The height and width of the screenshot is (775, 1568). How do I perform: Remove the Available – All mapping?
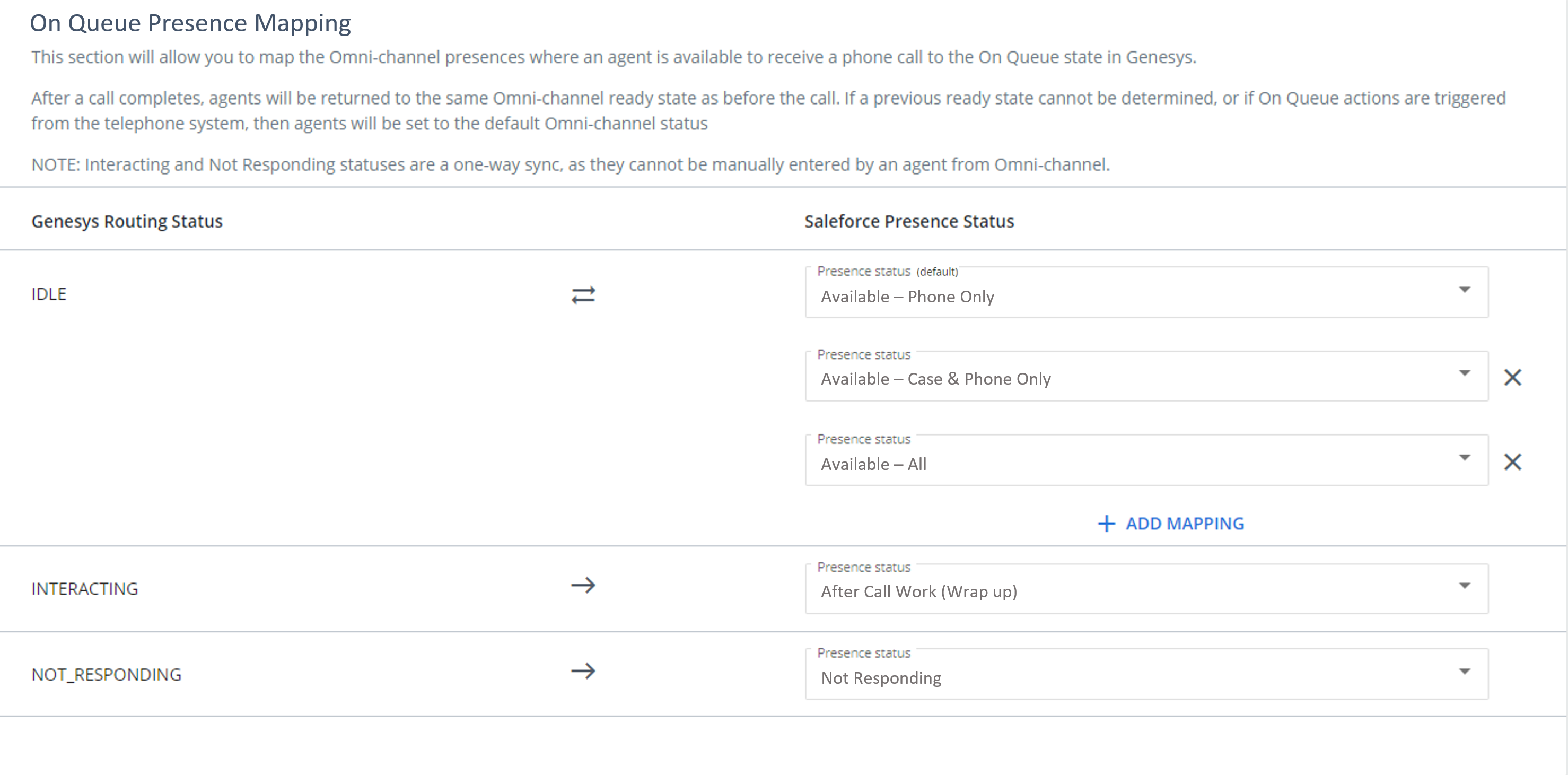coord(1512,462)
